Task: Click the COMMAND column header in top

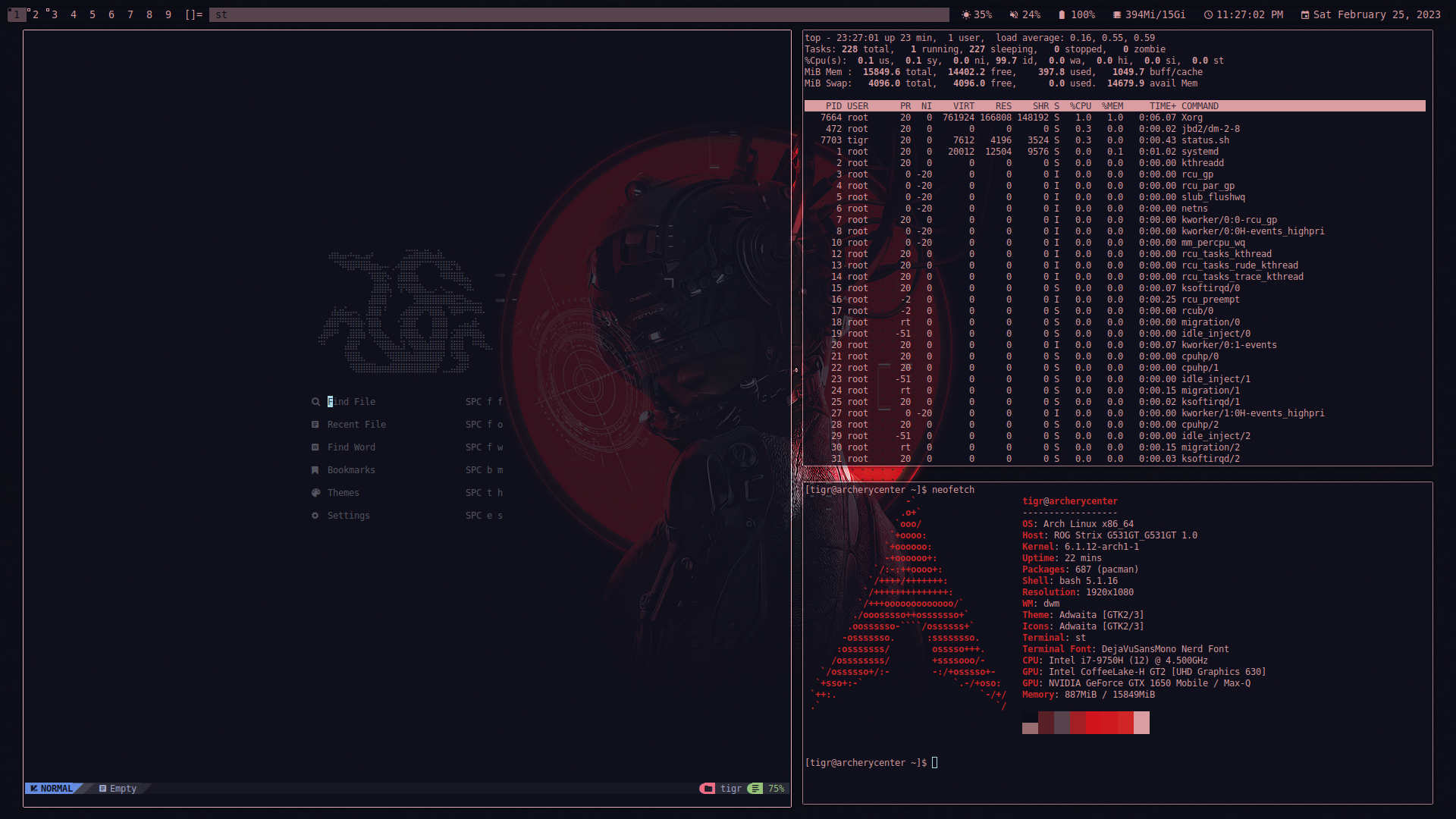Action: tap(1200, 106)
